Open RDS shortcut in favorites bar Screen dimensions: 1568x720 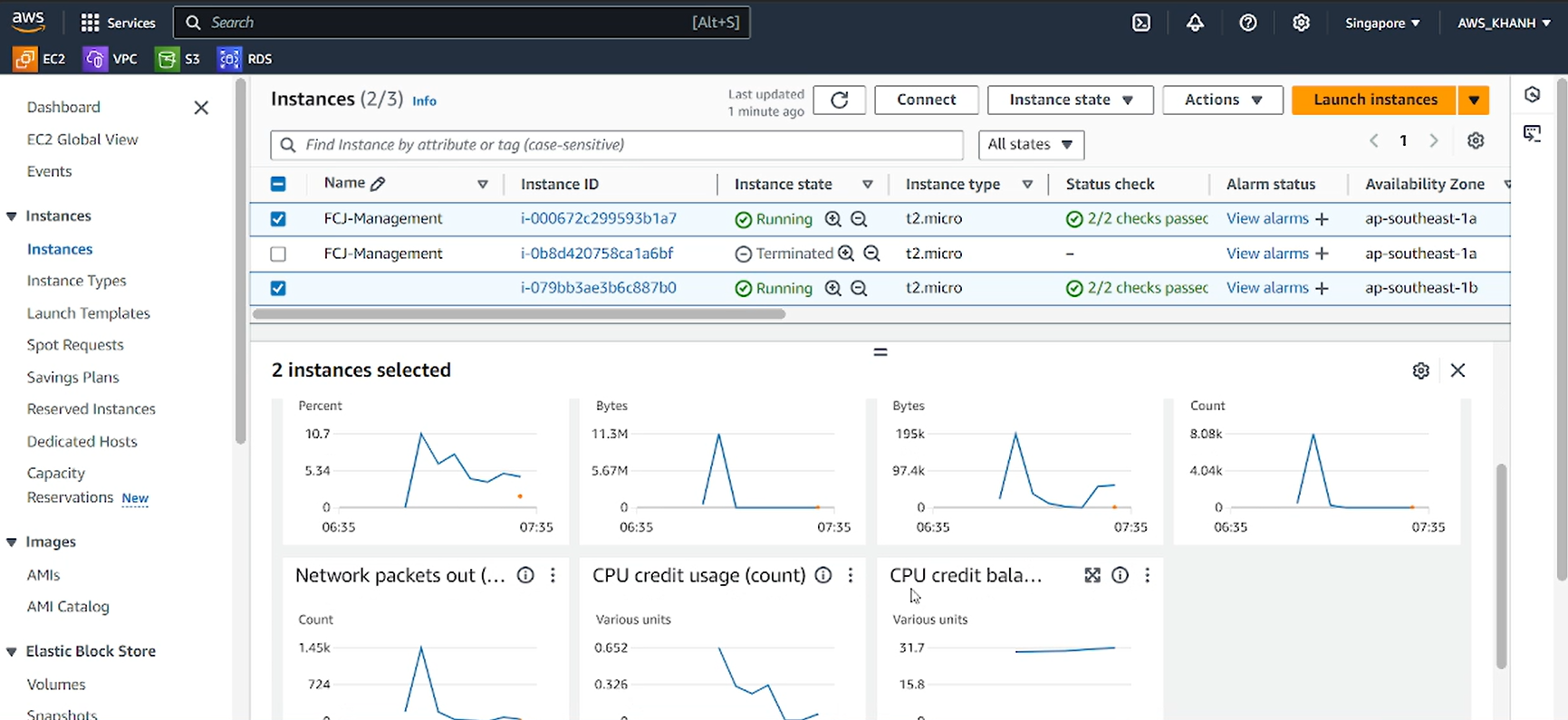[245, 59]
